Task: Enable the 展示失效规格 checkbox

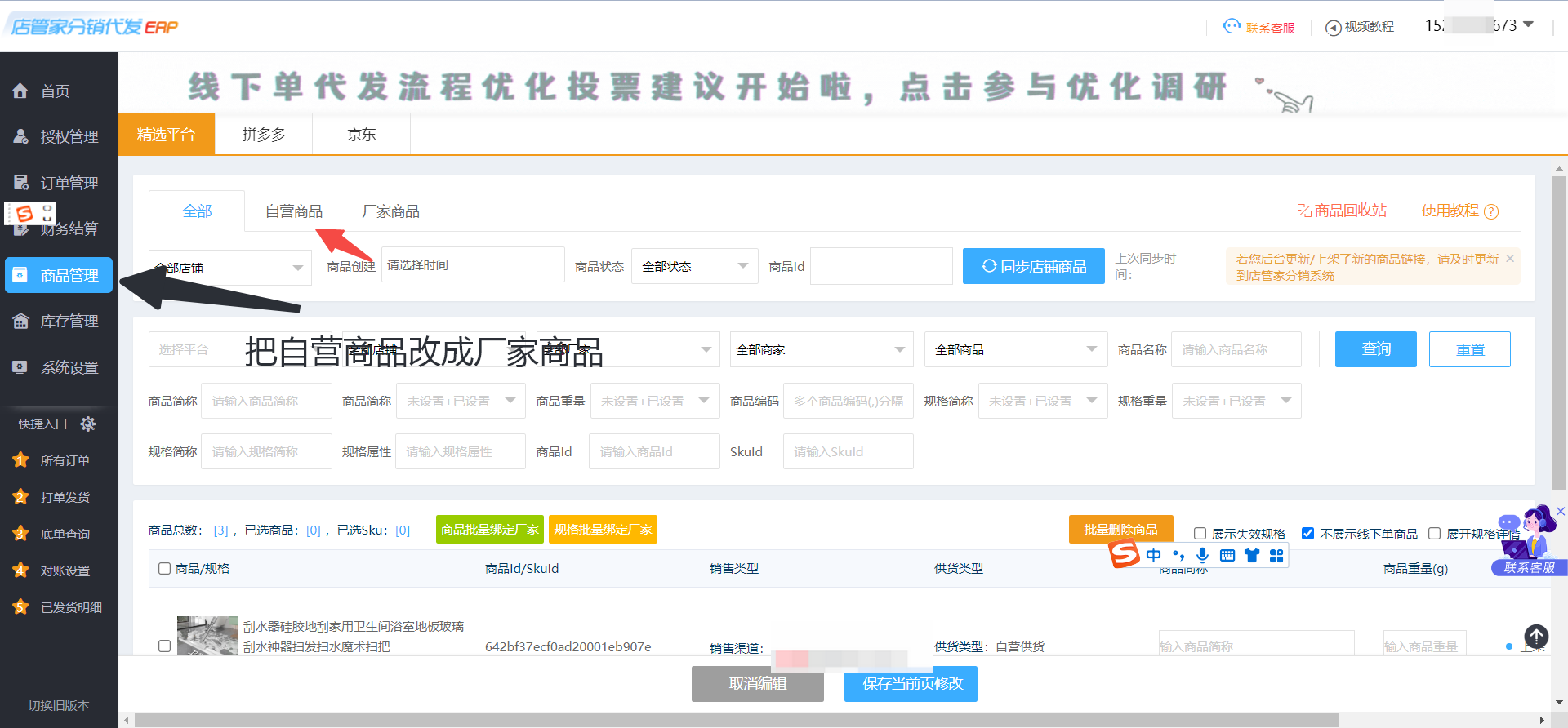Action: pyautogui.click(x=1200, y=534)
